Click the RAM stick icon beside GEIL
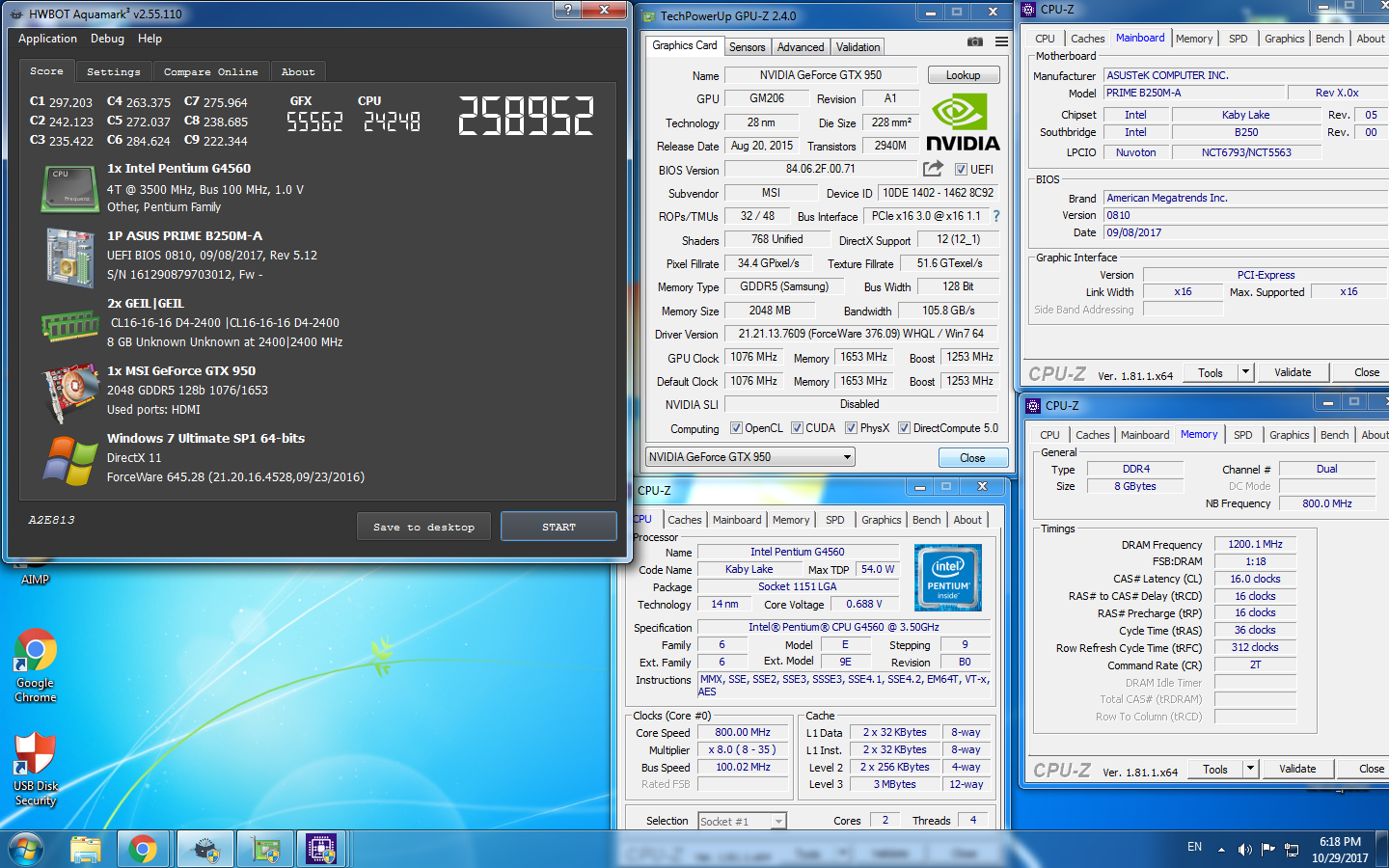1389x868 pixels. tap(69, 326)
